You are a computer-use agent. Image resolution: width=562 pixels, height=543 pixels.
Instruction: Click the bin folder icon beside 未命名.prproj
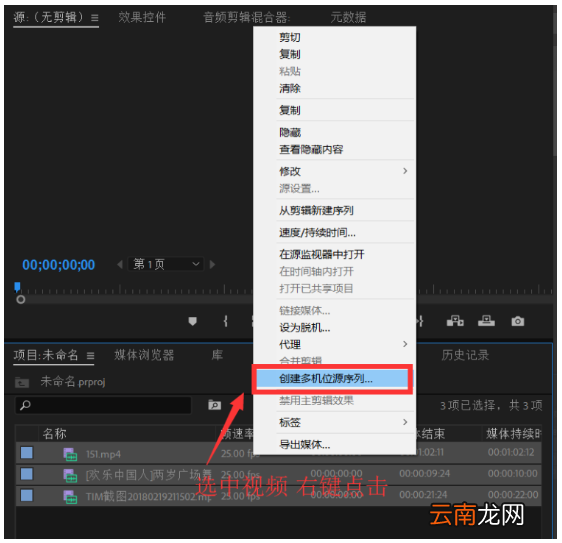pyautogui.click(x=22, y=383)
